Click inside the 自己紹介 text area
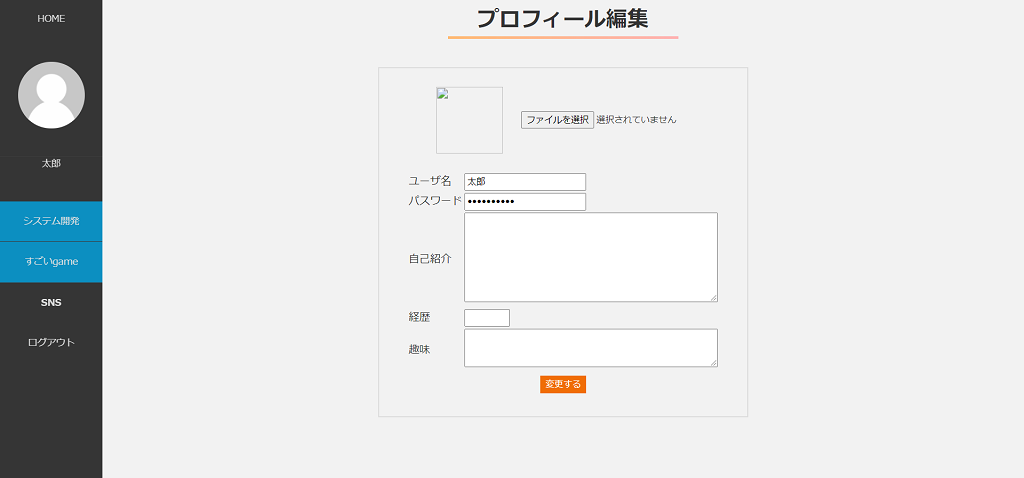The height and width of the screenshot is (478, 1024). [591, 257]
